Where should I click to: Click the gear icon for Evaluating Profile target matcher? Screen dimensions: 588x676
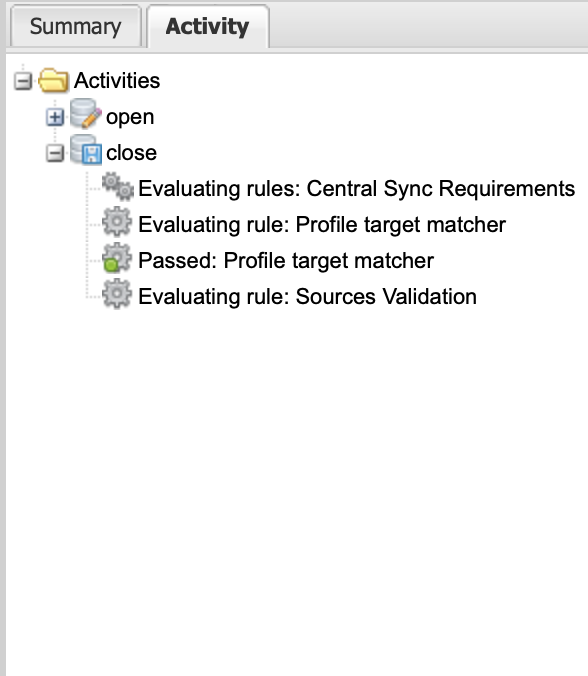tap(117, 222)
